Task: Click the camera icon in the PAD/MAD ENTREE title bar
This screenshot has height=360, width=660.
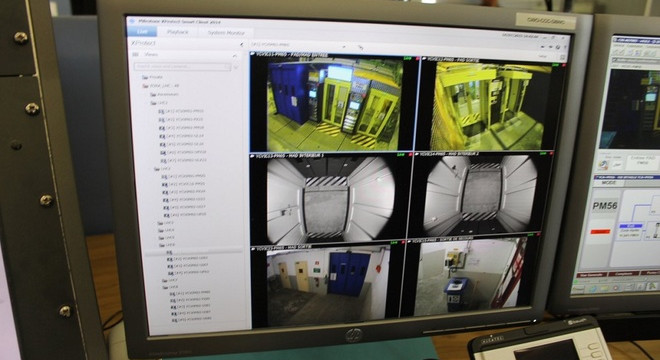Action: [253, 54]
